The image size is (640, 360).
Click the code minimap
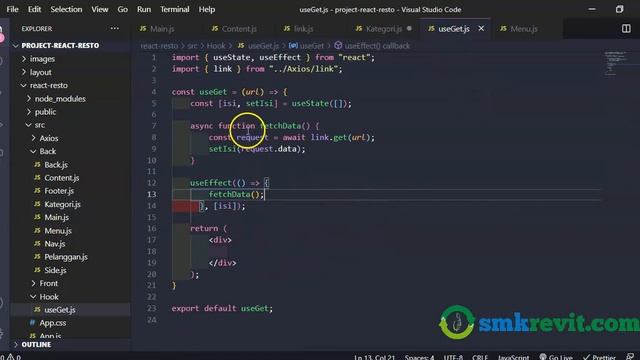coord(616,63)
